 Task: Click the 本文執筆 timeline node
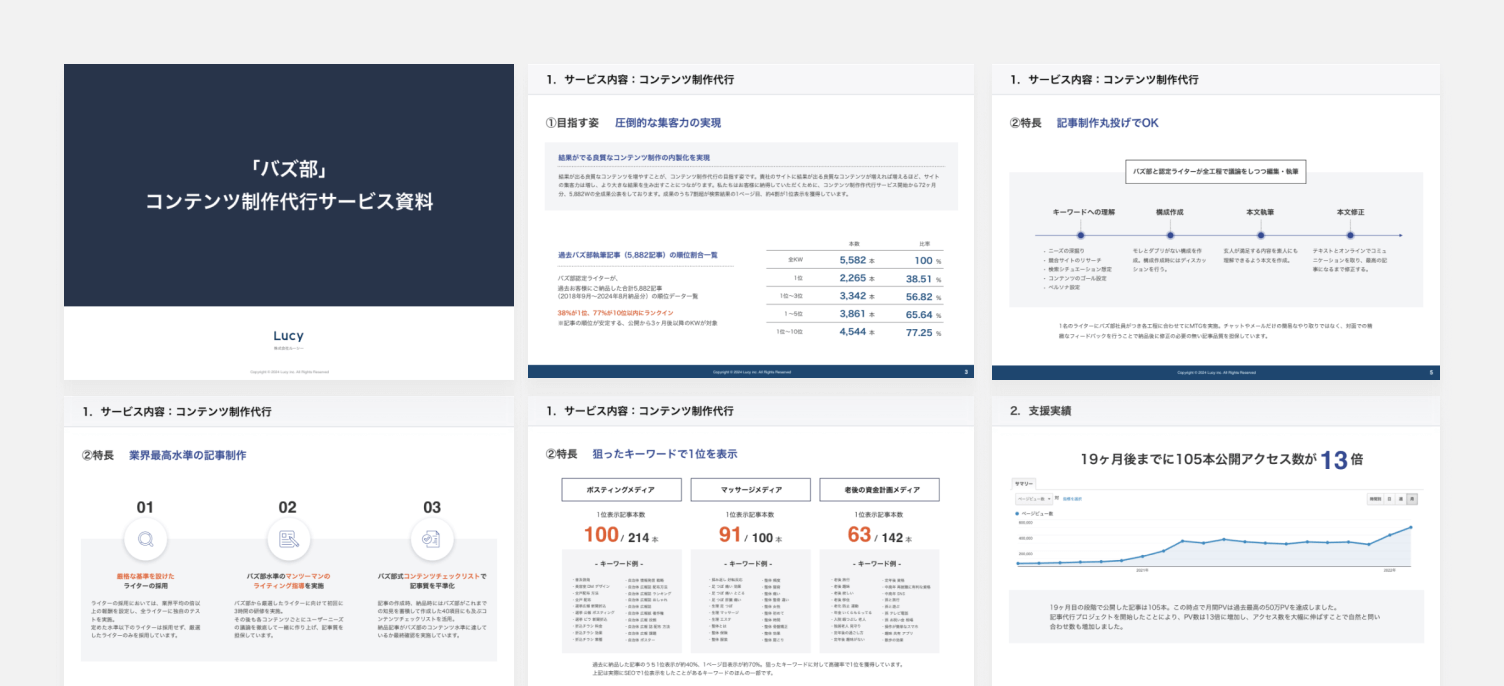coord(1261,235)
